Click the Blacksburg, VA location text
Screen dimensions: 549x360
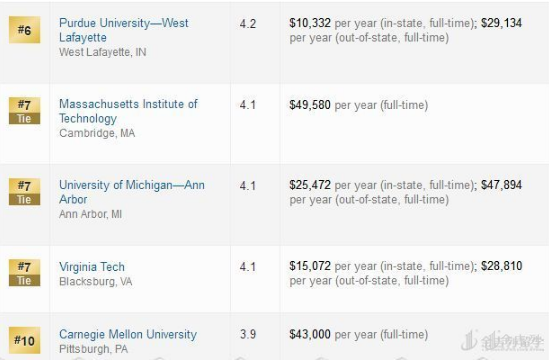tap(96, 282)
